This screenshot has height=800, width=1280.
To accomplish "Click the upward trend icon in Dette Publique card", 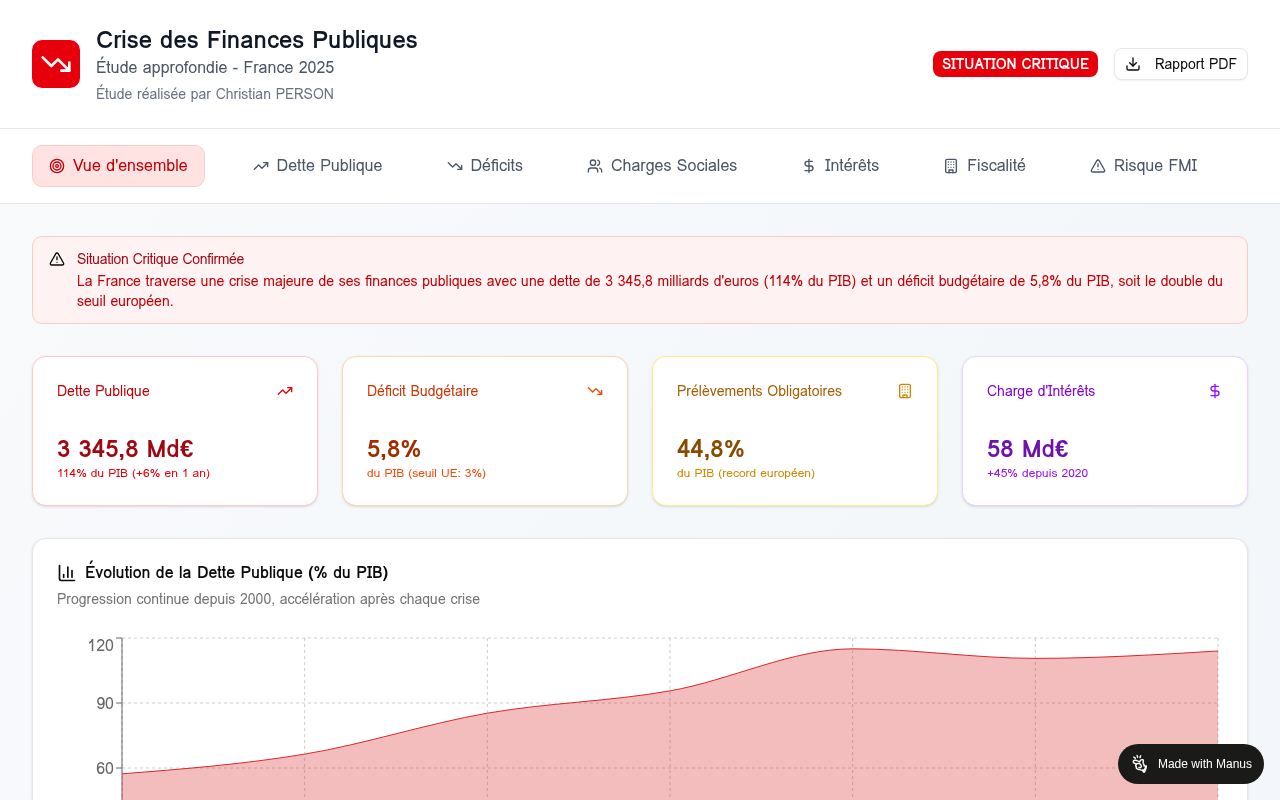I will tap(285, 391).
